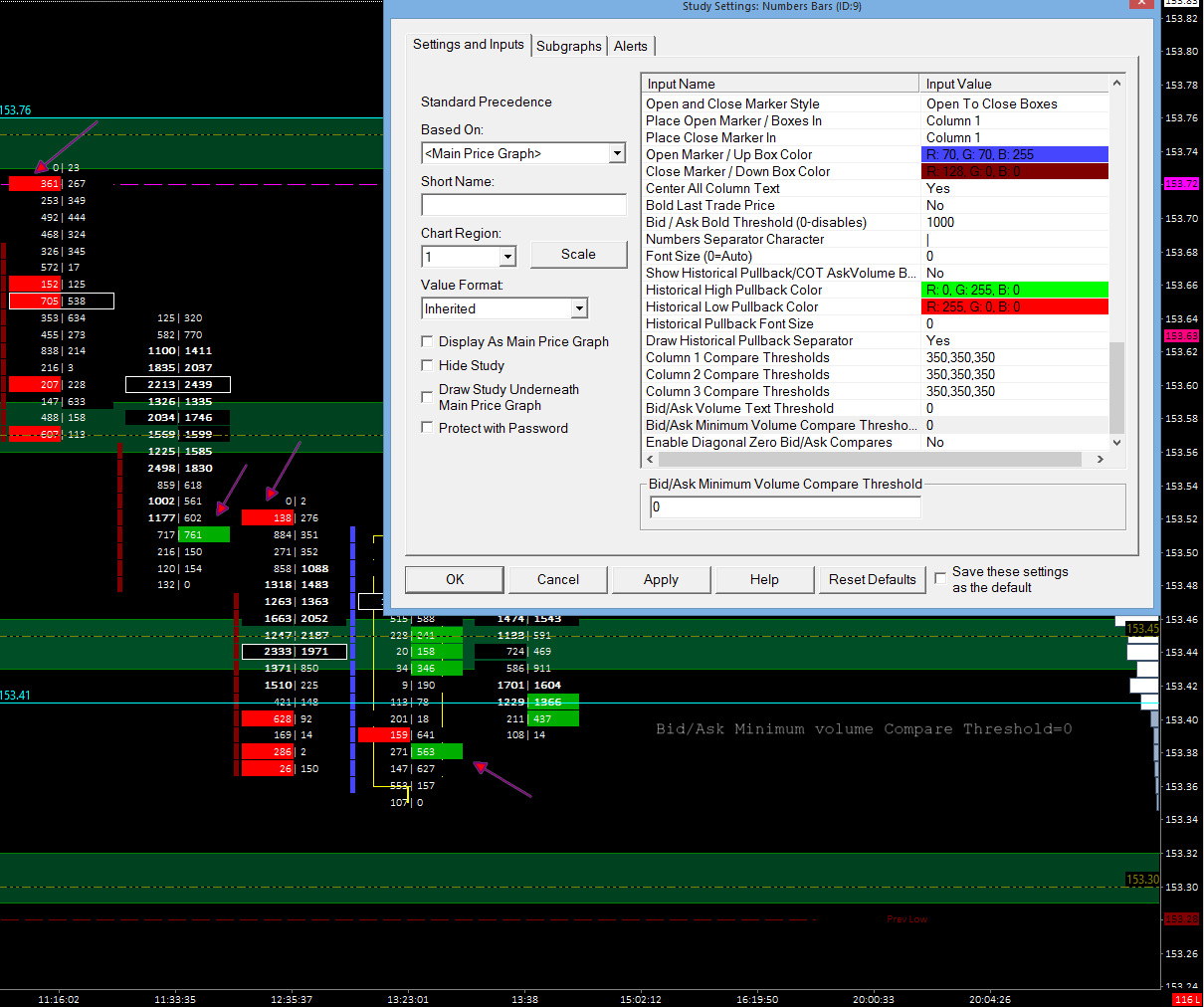
Task: Click the Short Name text field
Action: pyautogui.click(x=523, y=204)
